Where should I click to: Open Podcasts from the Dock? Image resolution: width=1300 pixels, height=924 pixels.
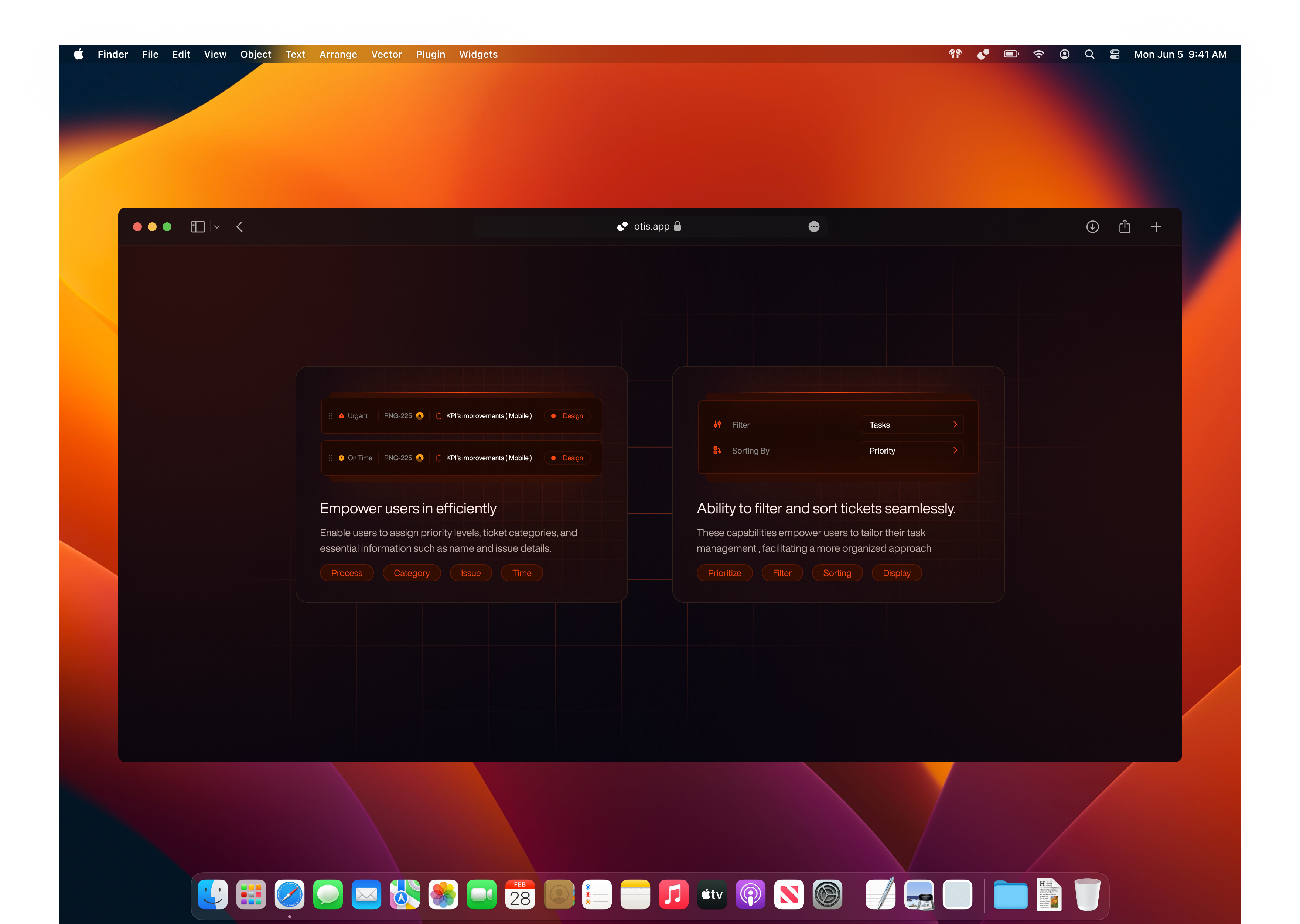point(750,895)
